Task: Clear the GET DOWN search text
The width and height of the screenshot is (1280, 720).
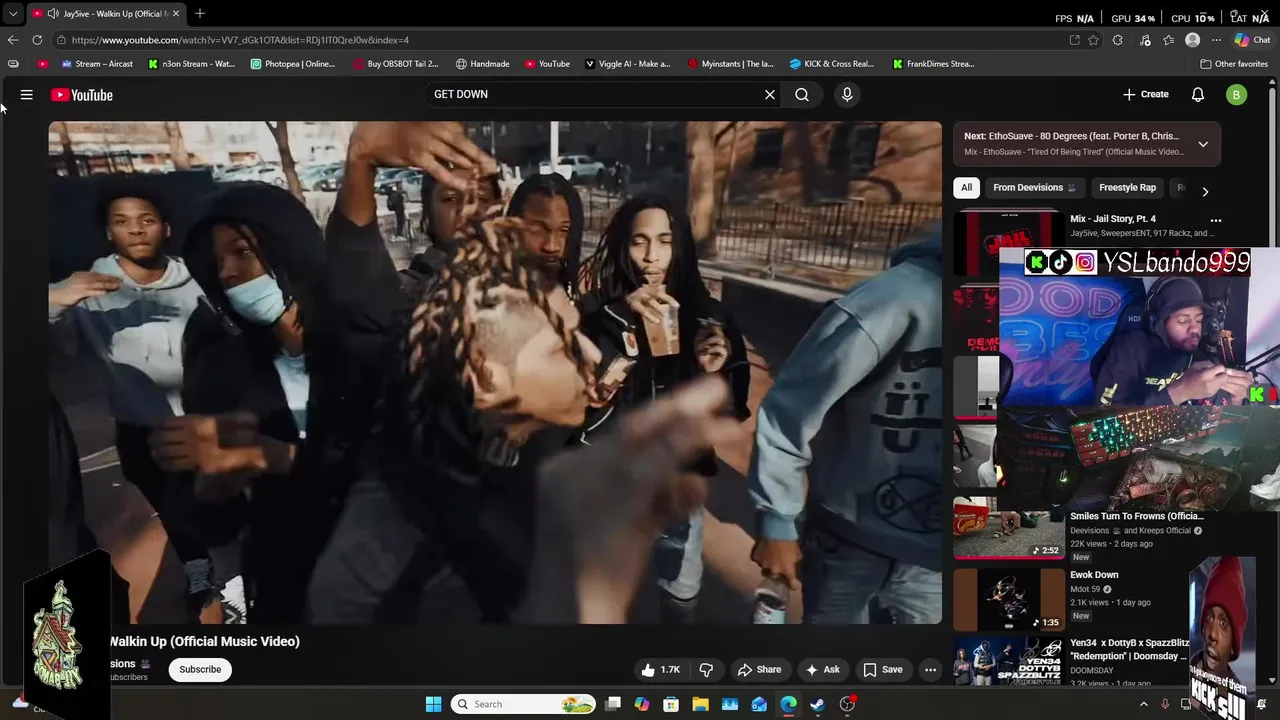Action: (770, 95)
